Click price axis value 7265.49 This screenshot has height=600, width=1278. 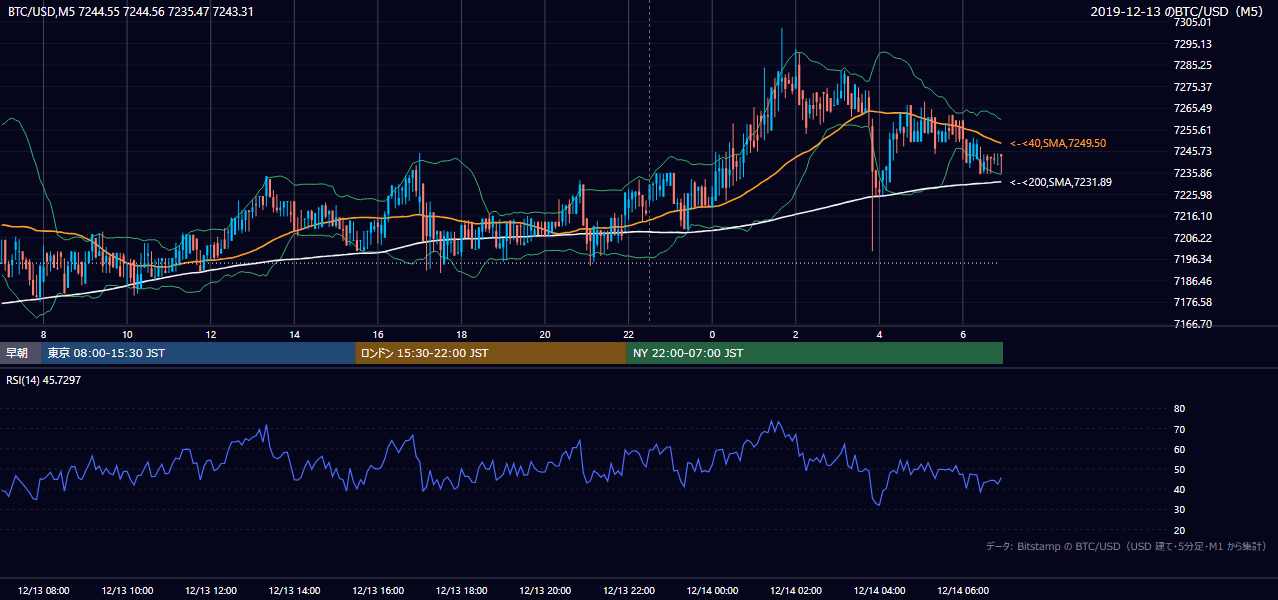[1192, 108]
